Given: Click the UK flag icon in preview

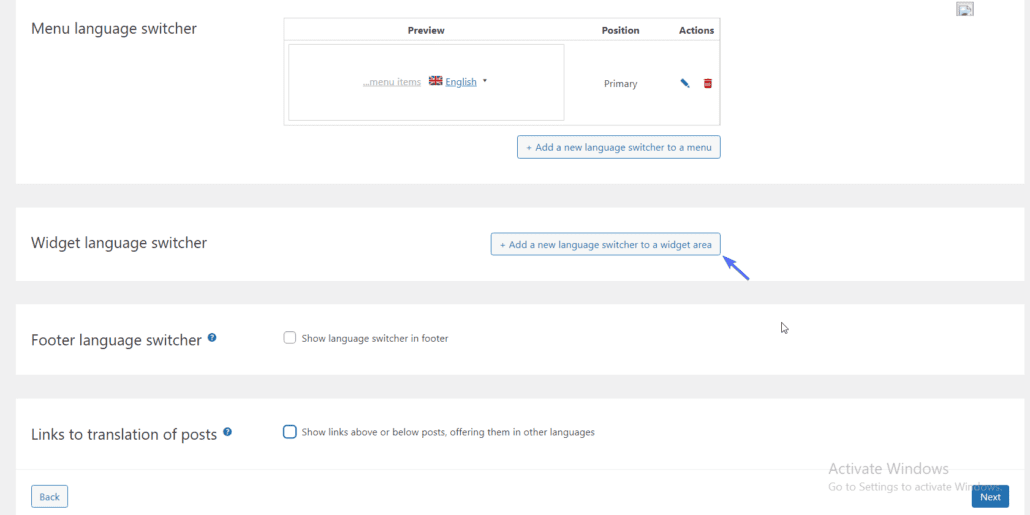Looking at the screenshot, I should pos(436,81).
